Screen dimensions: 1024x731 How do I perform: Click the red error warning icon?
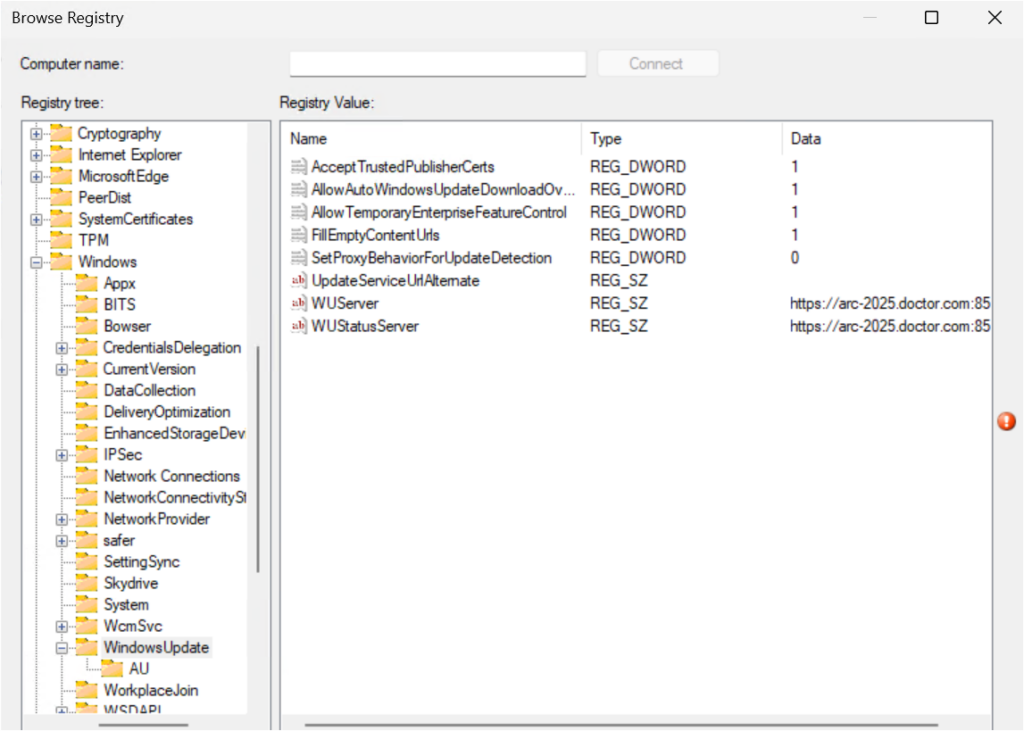click(1006, 422)
